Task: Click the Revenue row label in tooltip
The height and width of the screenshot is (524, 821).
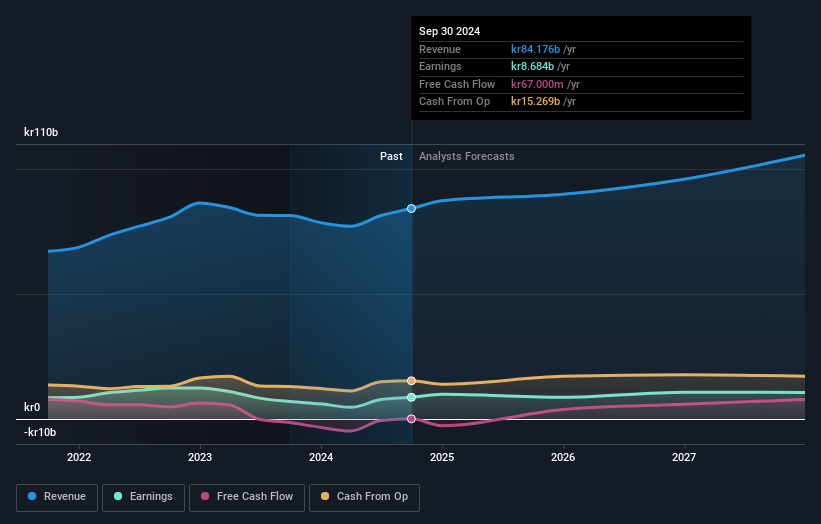Action: (x=440, y=49)
